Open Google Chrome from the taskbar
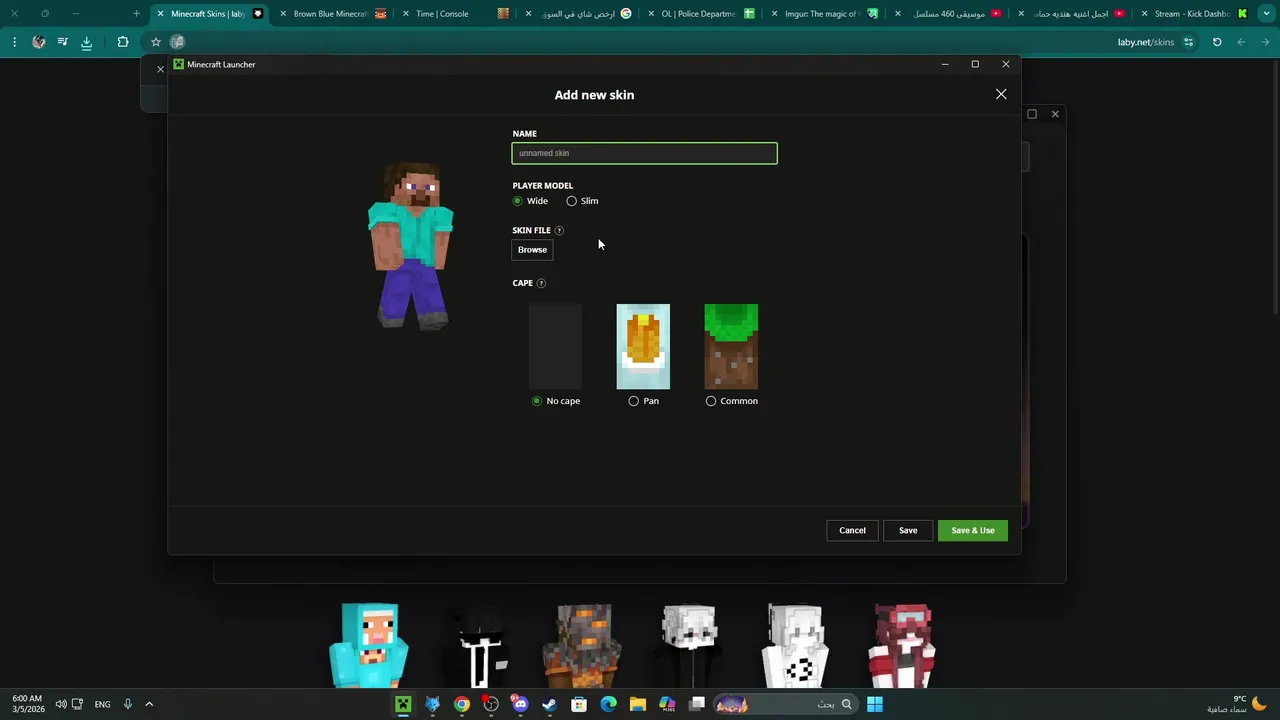This screenshot has width=1280, height=720. [x=461, y=704]
